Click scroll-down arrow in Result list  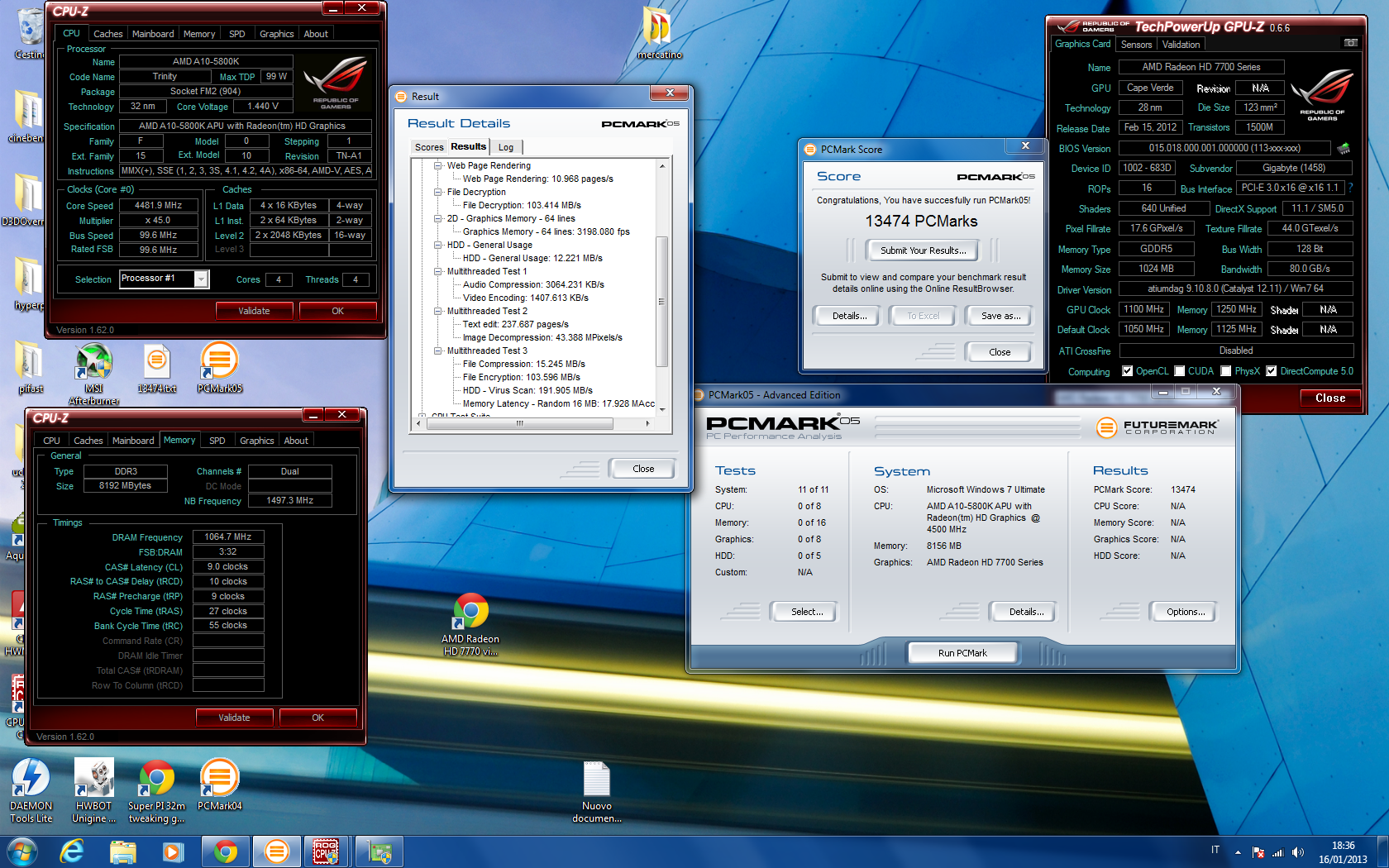(x=661, y=409)
